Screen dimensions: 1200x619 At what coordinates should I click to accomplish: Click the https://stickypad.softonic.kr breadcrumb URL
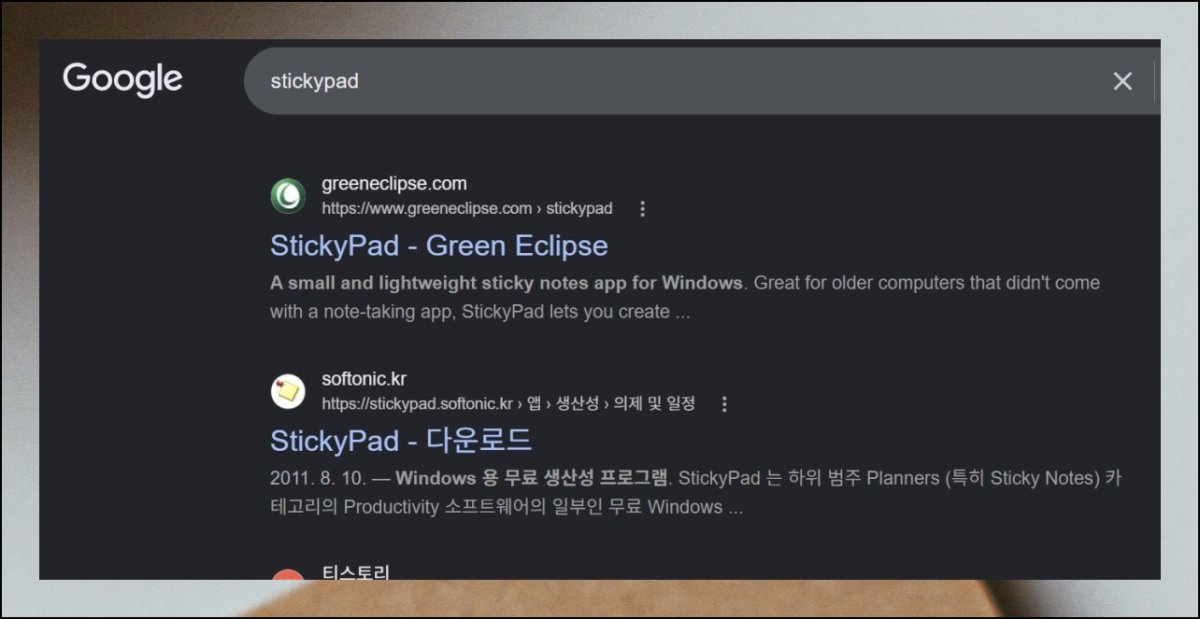[508, 404]
